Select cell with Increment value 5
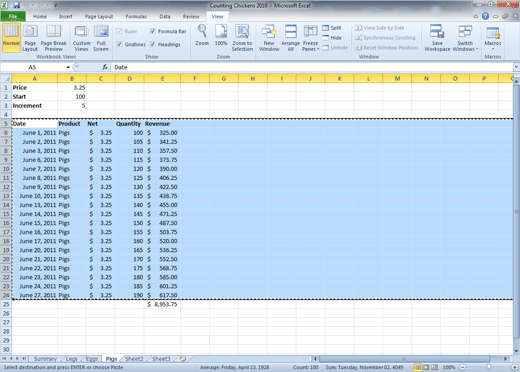The image size is (520, 372). click(72, 106)
